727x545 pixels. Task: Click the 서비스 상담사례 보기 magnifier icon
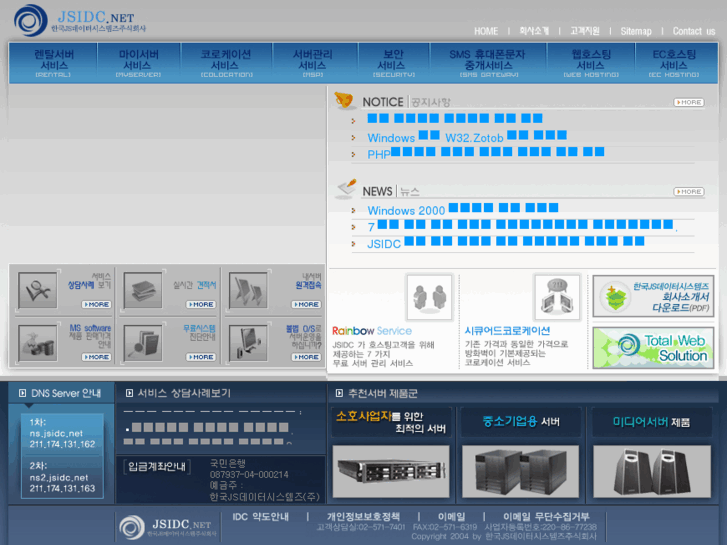[38, 290]
